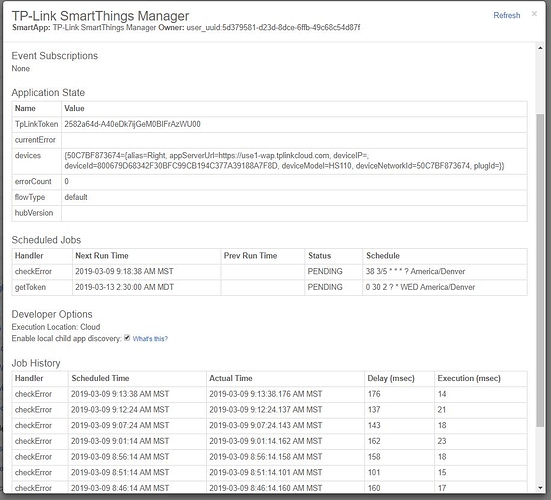This screenshot has width=551, height=500.
Task: Click the TpLinkToken name cell
Action: [37, 124]
